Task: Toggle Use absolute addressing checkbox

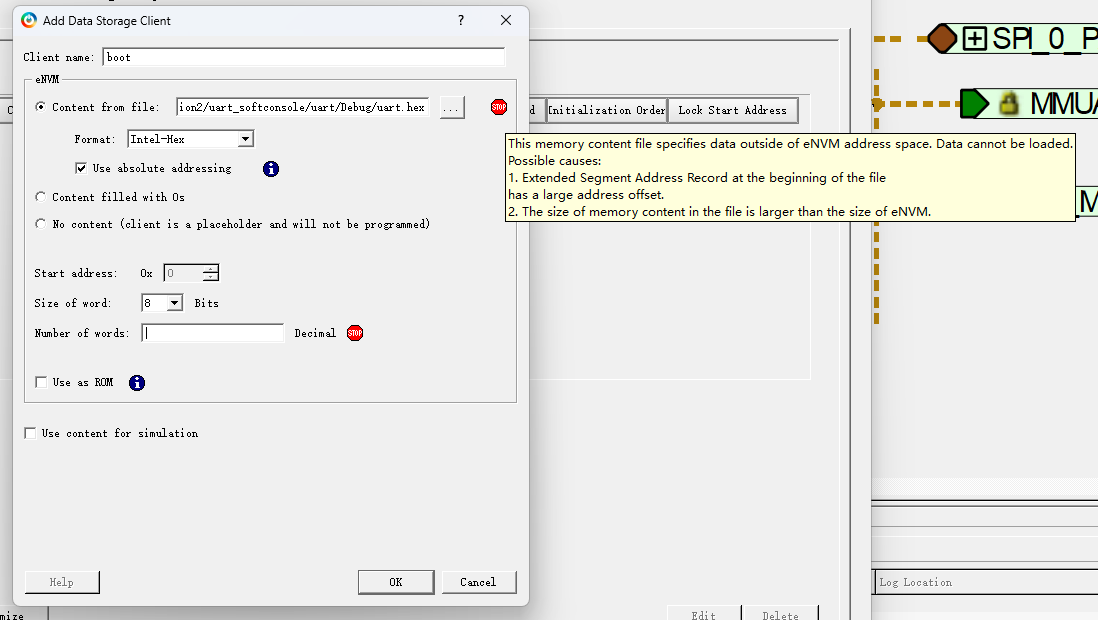Action: click(81, 168)
